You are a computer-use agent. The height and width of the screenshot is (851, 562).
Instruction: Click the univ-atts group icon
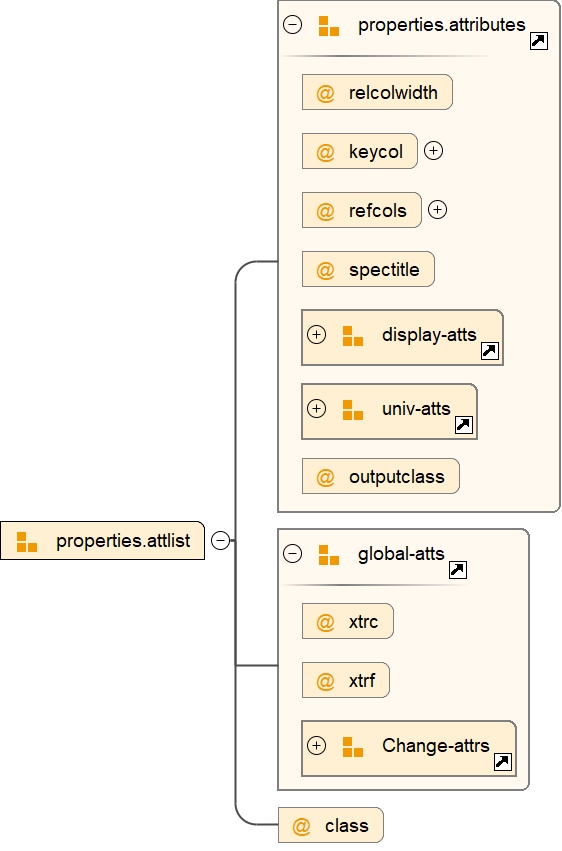click(x=353, y=410)
